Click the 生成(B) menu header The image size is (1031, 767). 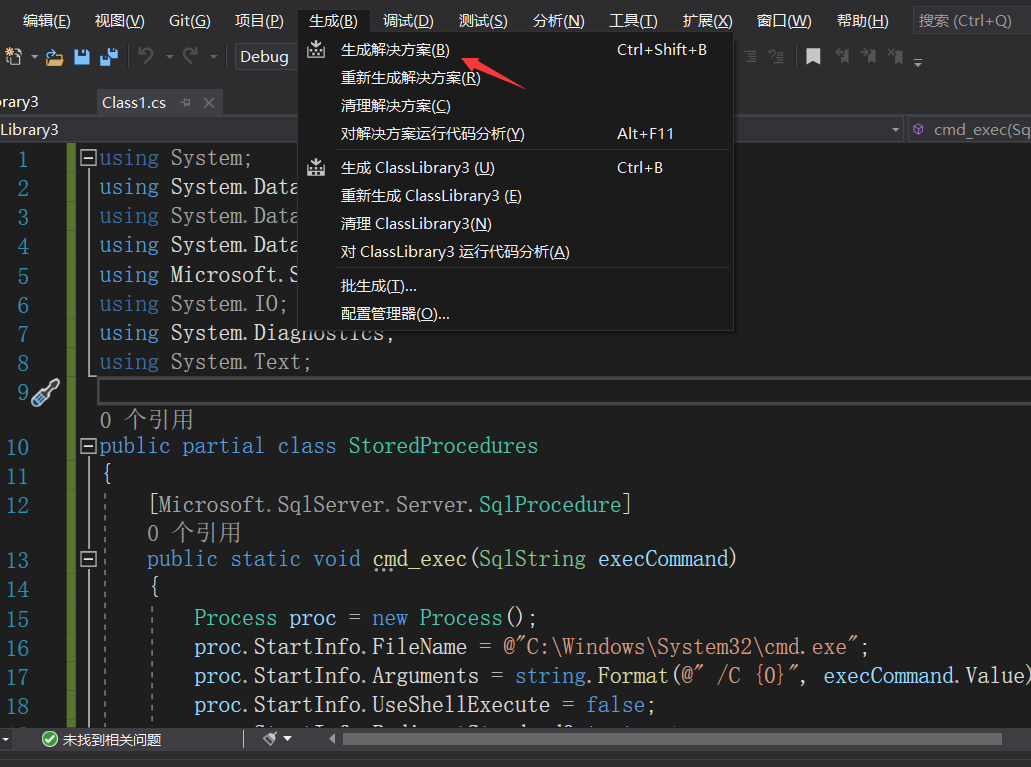coord(333,21)
